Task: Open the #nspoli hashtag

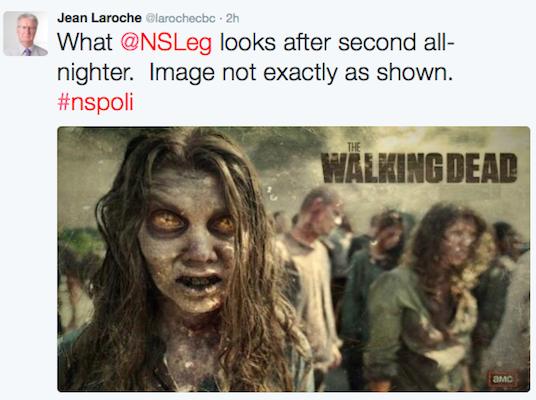Action: click(x=95, y=102)
